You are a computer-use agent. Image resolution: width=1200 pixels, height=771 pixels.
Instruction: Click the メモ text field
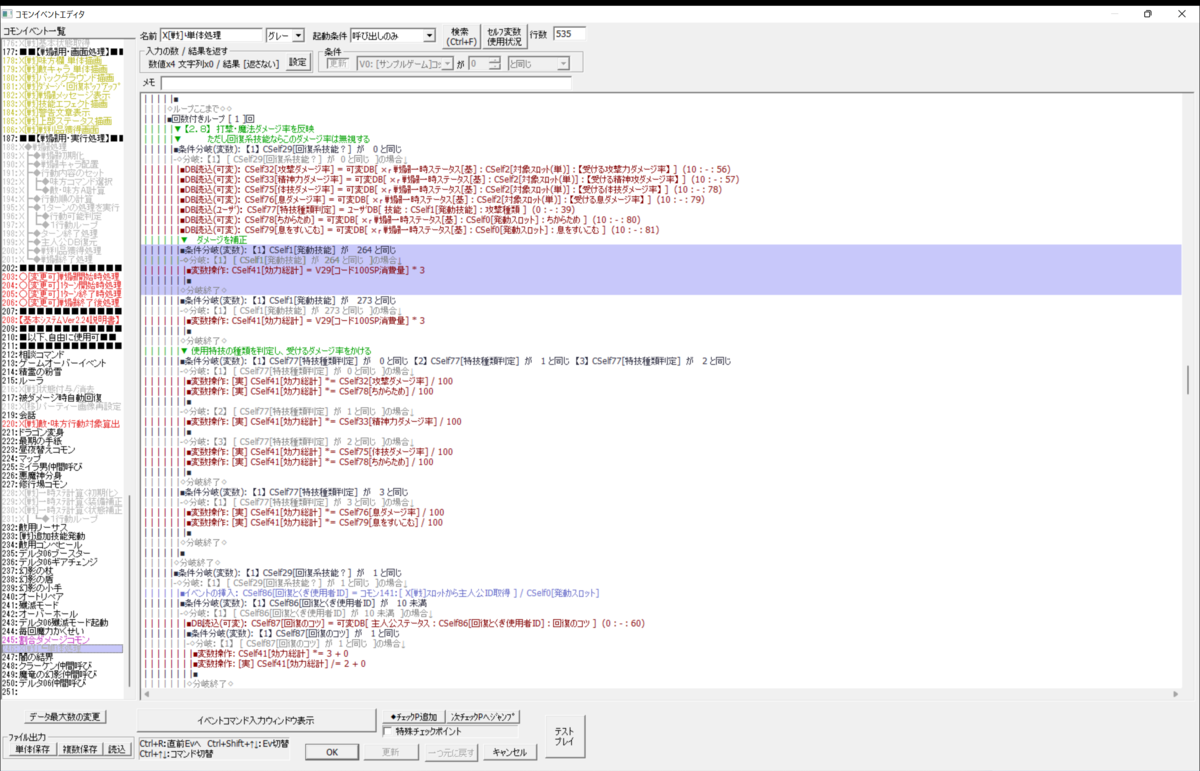pos(365,82)
